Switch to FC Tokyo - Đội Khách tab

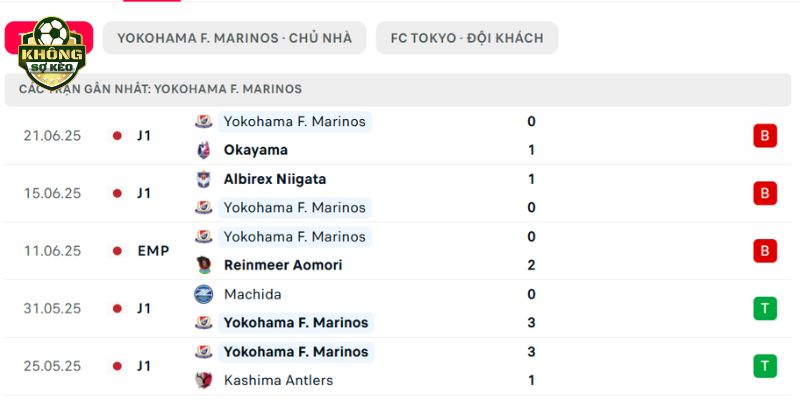point(467,38)
